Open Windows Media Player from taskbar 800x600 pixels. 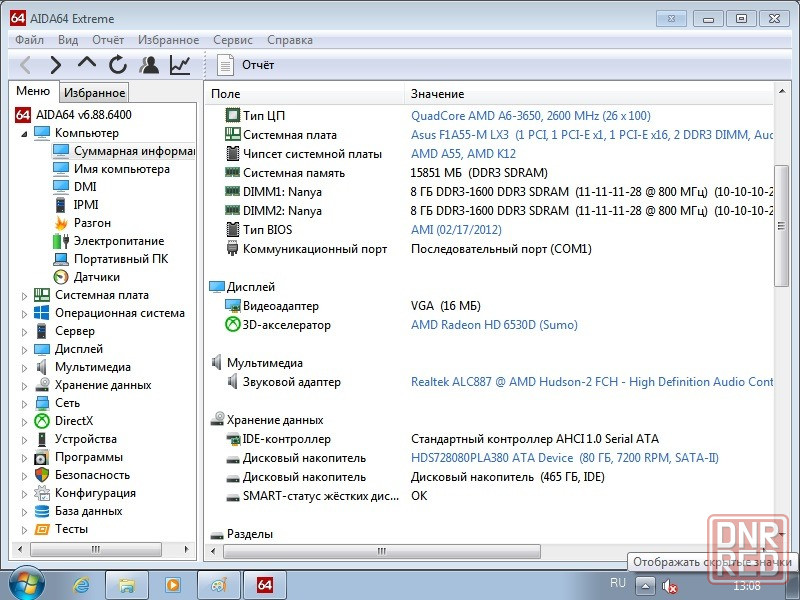(x=172, y=585)
